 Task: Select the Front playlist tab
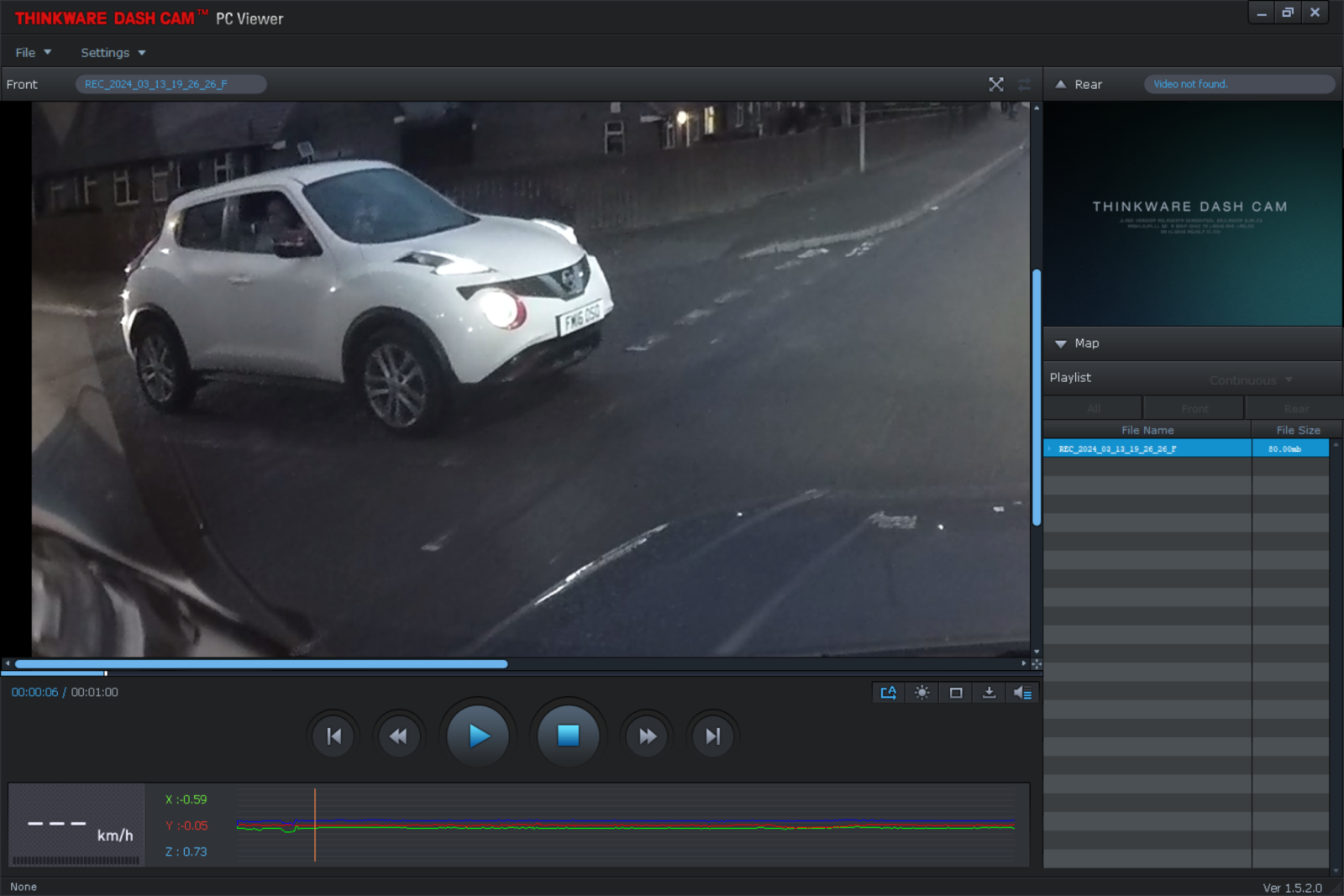(1194, 408)
